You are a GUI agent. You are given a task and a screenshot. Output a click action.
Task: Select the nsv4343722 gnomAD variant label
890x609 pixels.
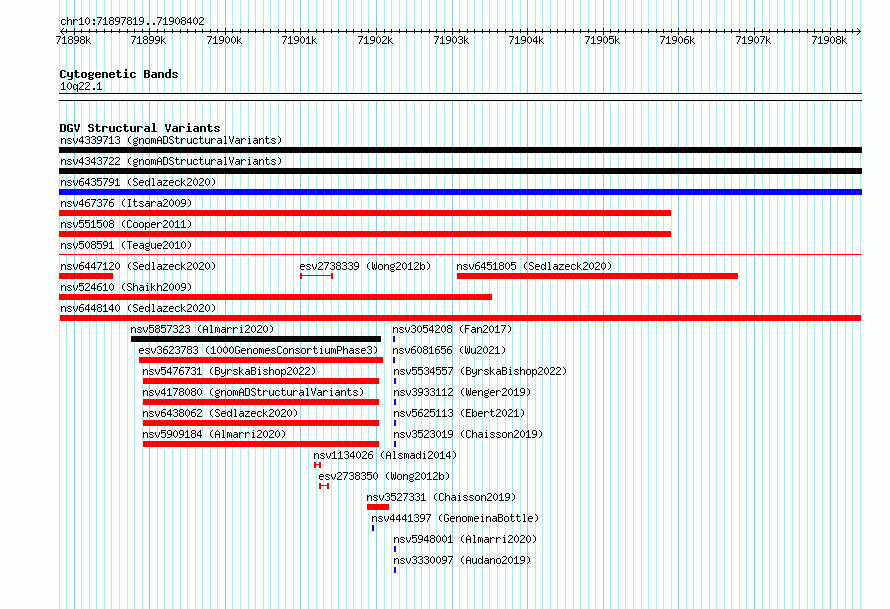(x=171, y=161)
